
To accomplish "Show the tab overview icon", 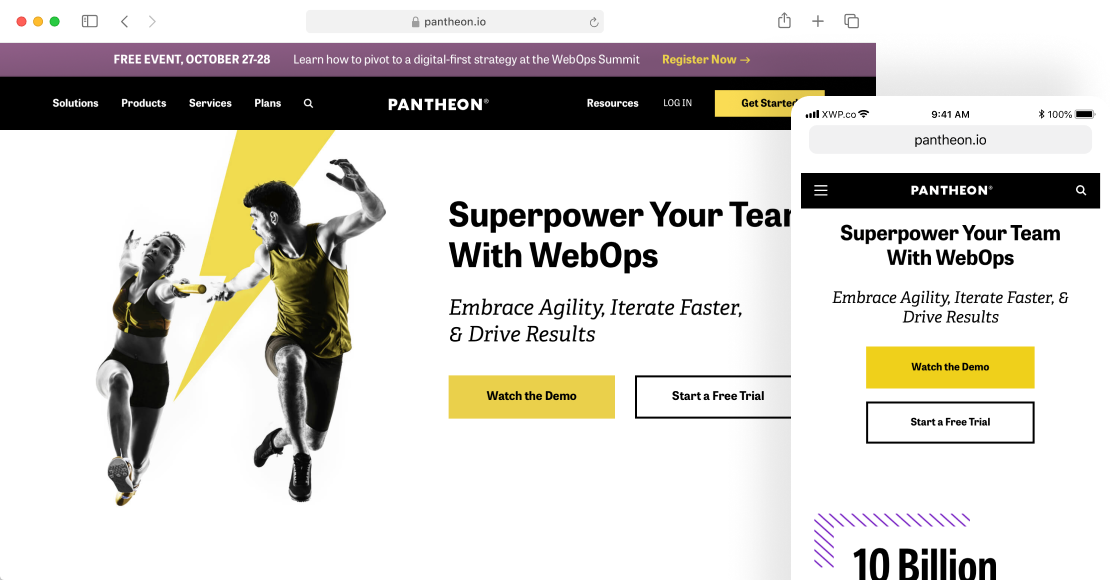I will coord(852,21).
